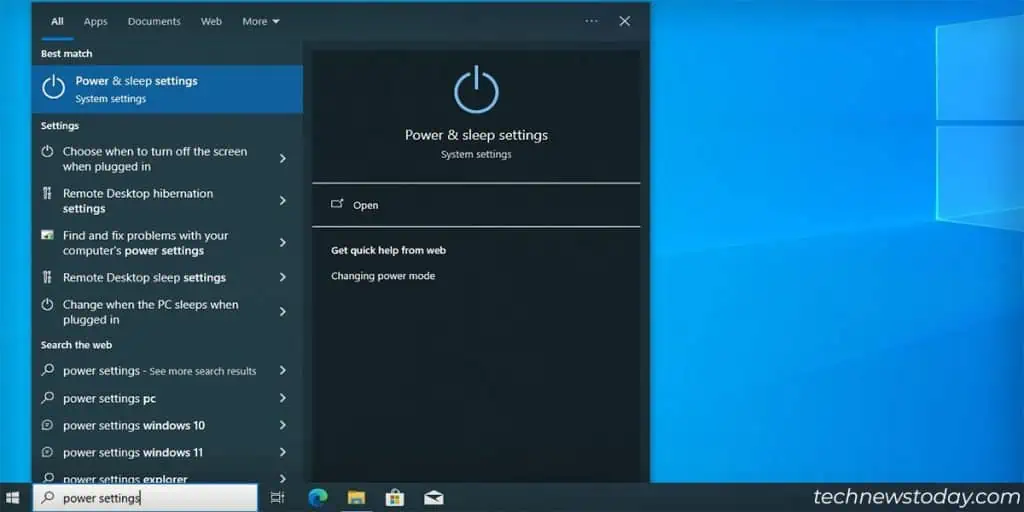Expand Change when the PC sleeps arrow
Viewport: 1024px width, 512px height.
point(283,312)
